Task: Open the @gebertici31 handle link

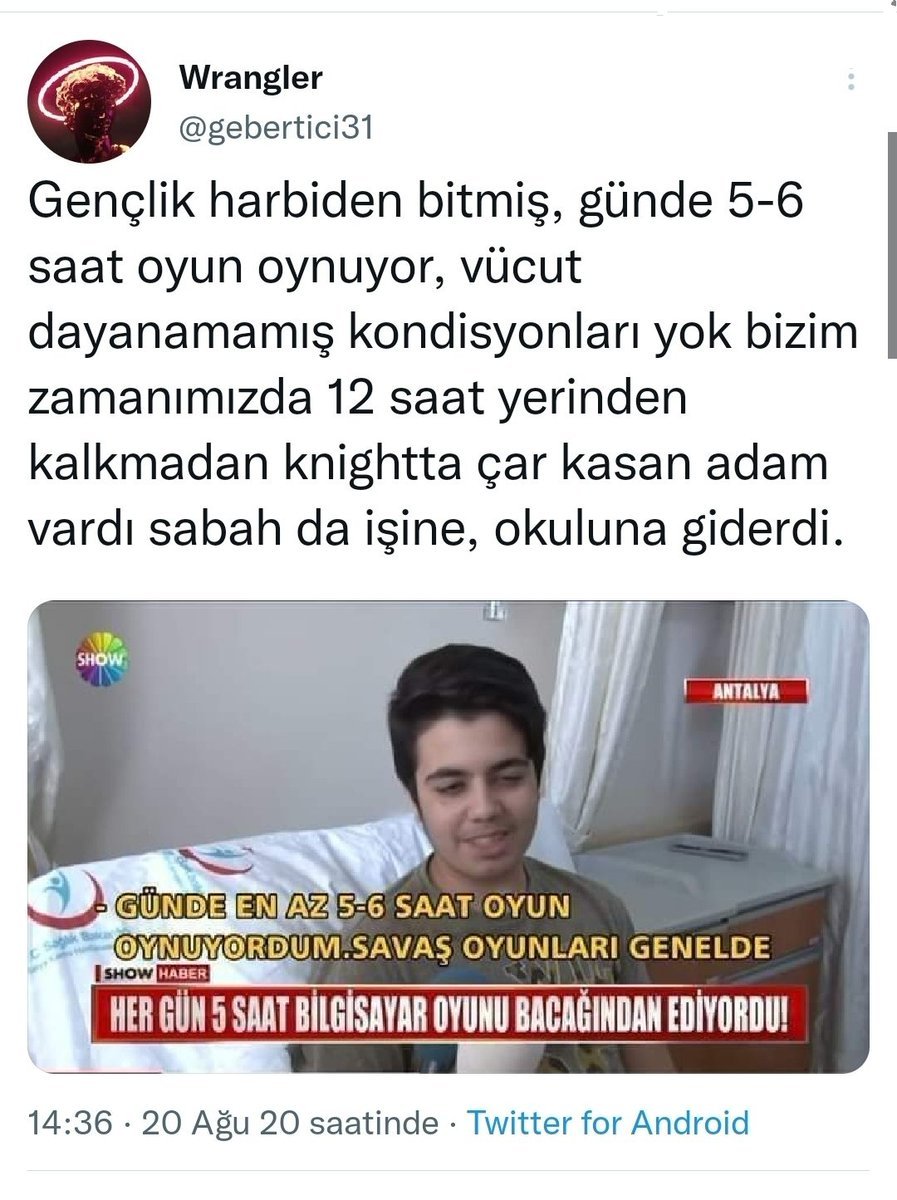Action: (276, 129)
